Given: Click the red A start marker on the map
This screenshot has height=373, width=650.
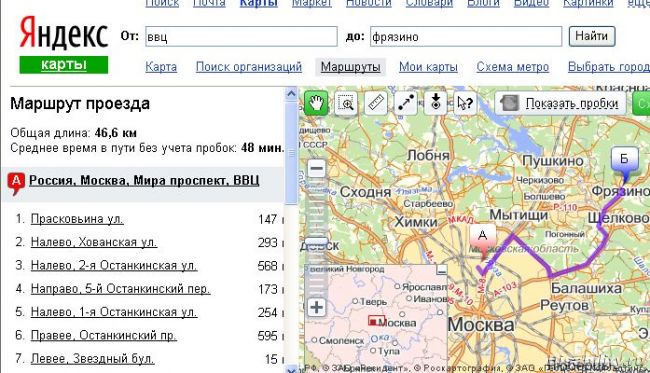Looking at the screenshot, I should 483,241.
